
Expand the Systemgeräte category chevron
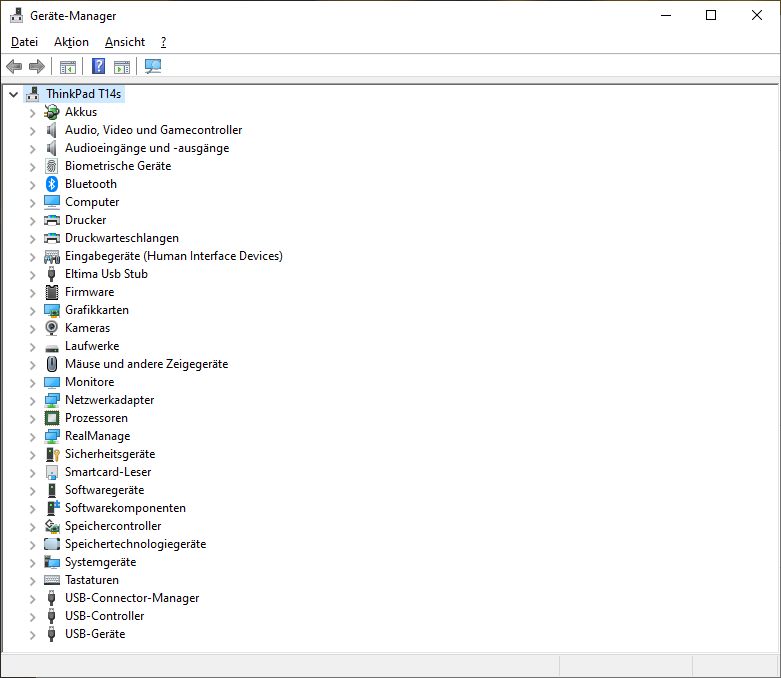[32, 562]
